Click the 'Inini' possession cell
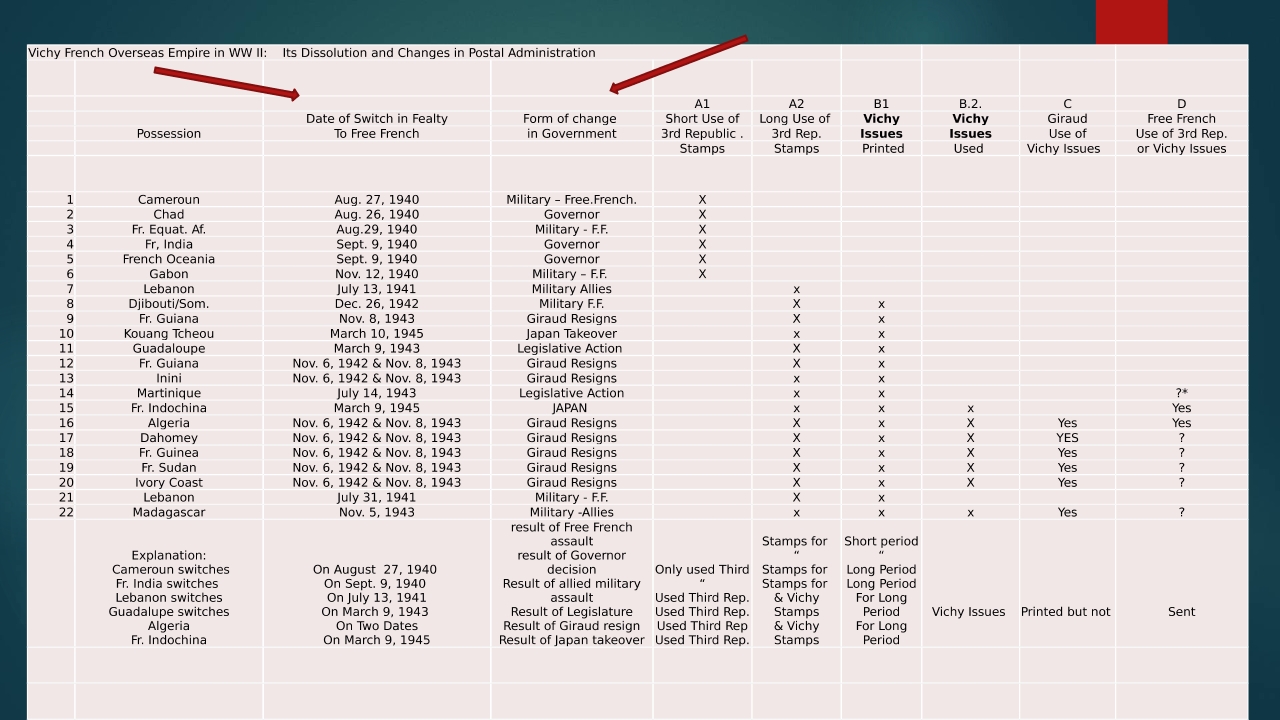The image size is (1280, 720). pos(169,379)
